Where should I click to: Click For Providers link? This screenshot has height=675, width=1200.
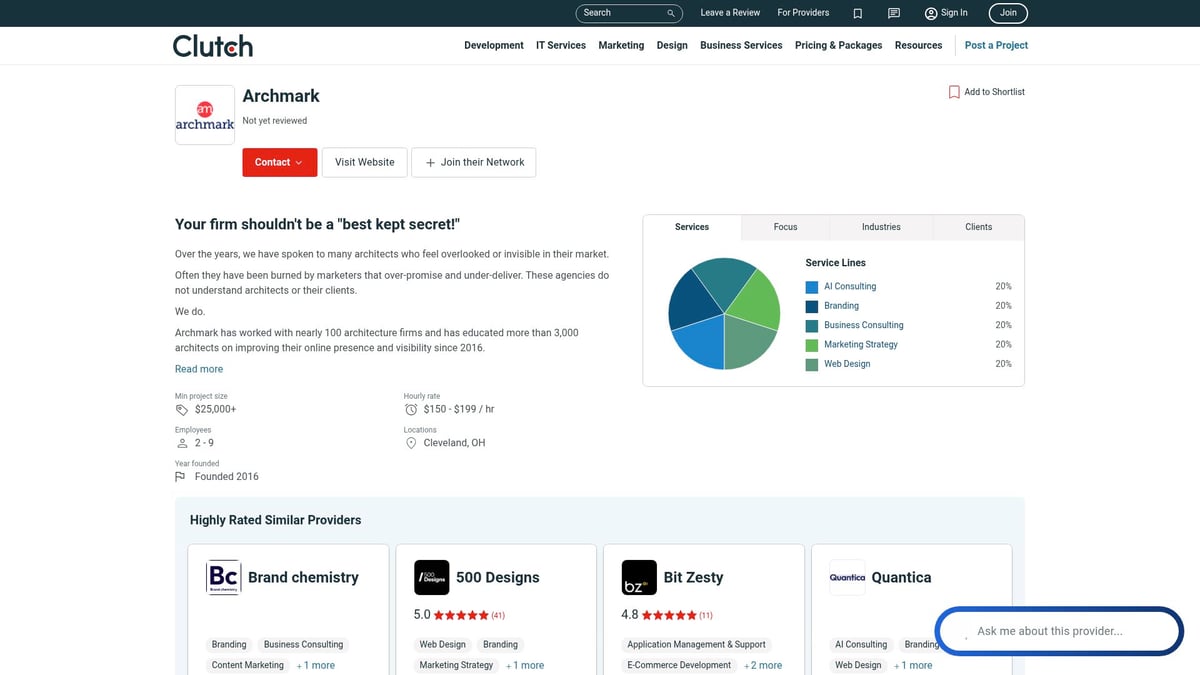[x=803, y=13]
